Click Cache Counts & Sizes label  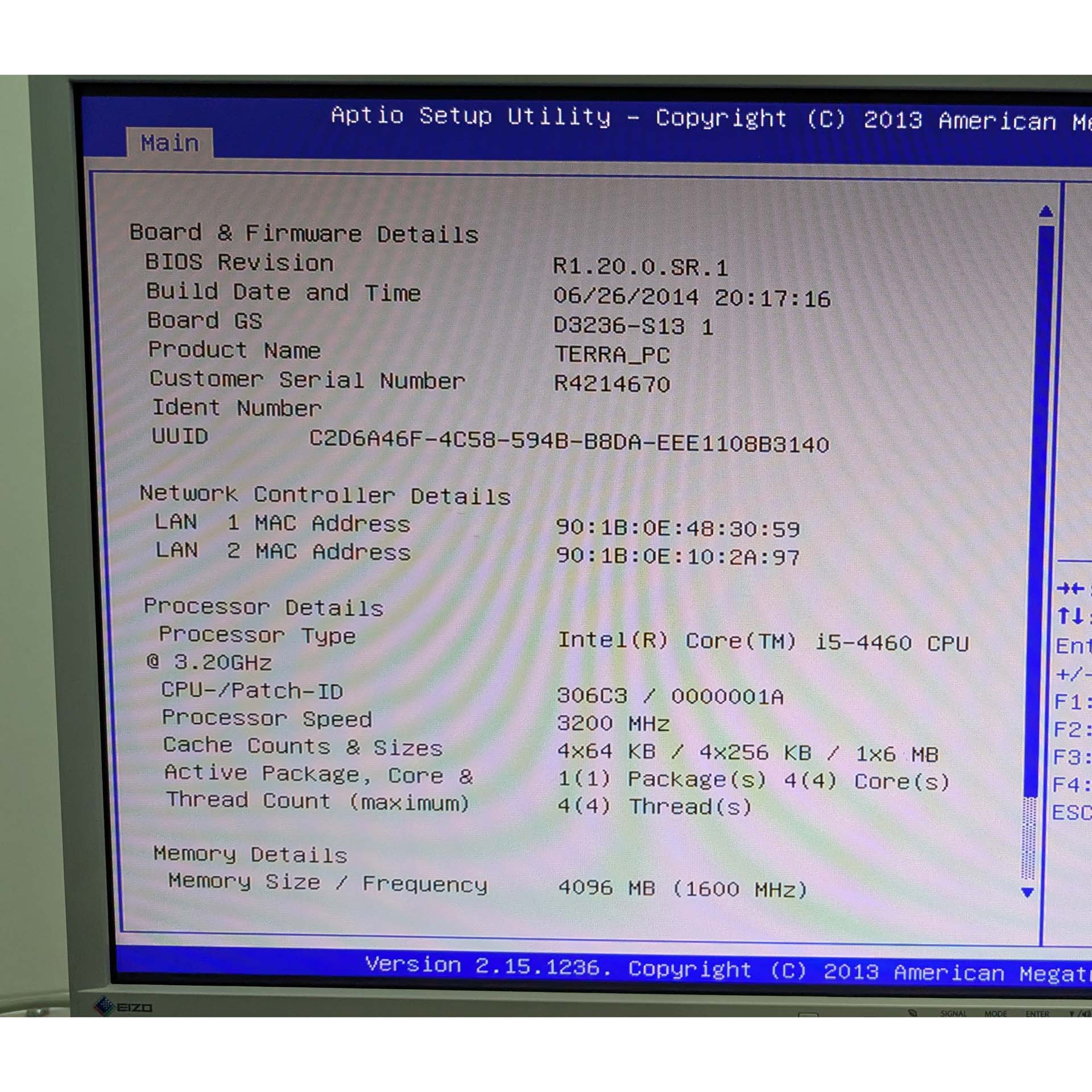pos(303,746)
